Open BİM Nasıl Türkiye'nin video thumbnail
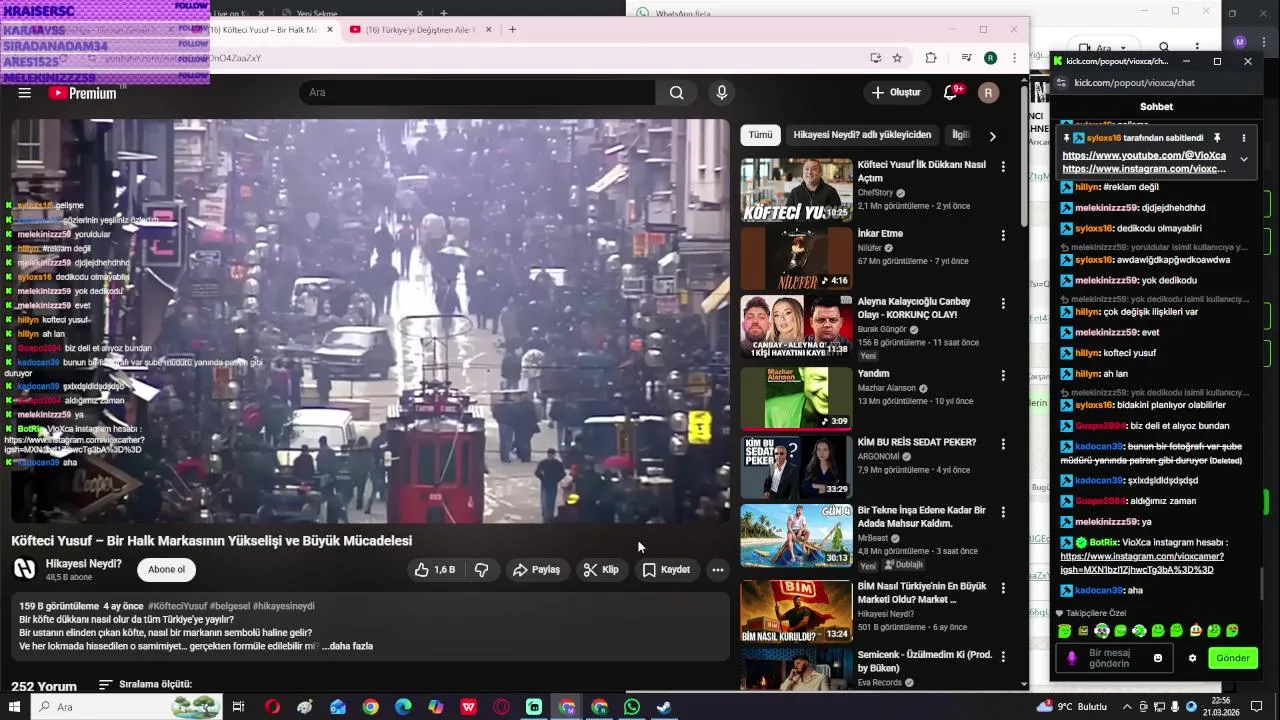The height and width of the screenshot is (720, 1280). pos(796,611)
